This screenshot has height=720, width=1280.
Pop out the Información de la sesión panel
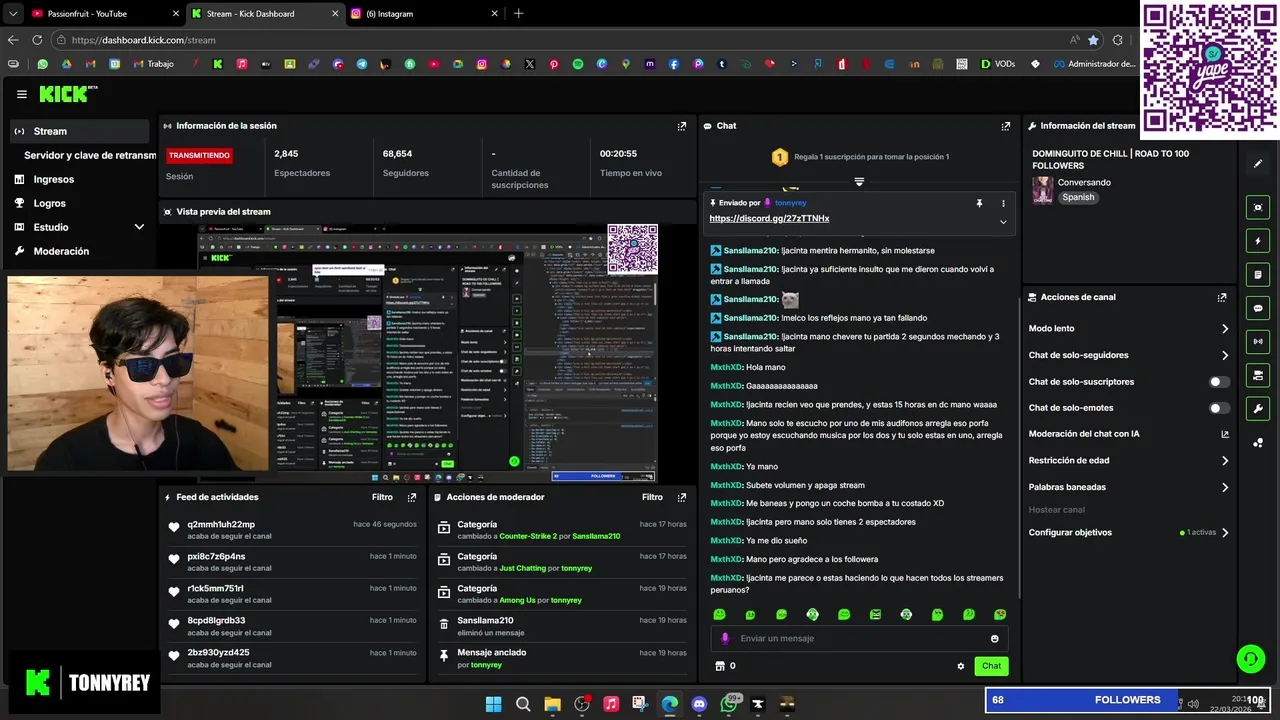[682, 126]
